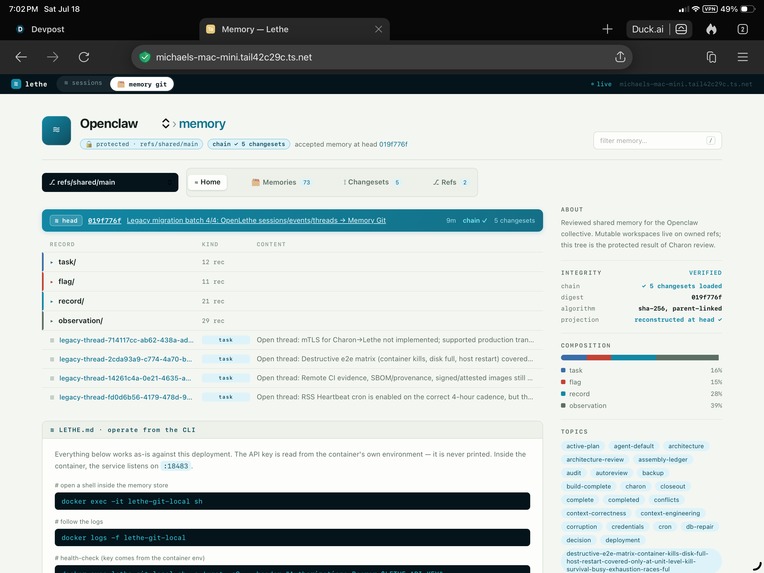
Task: Open head hash 019f776f in header line
Action: [x=393, y=144]
